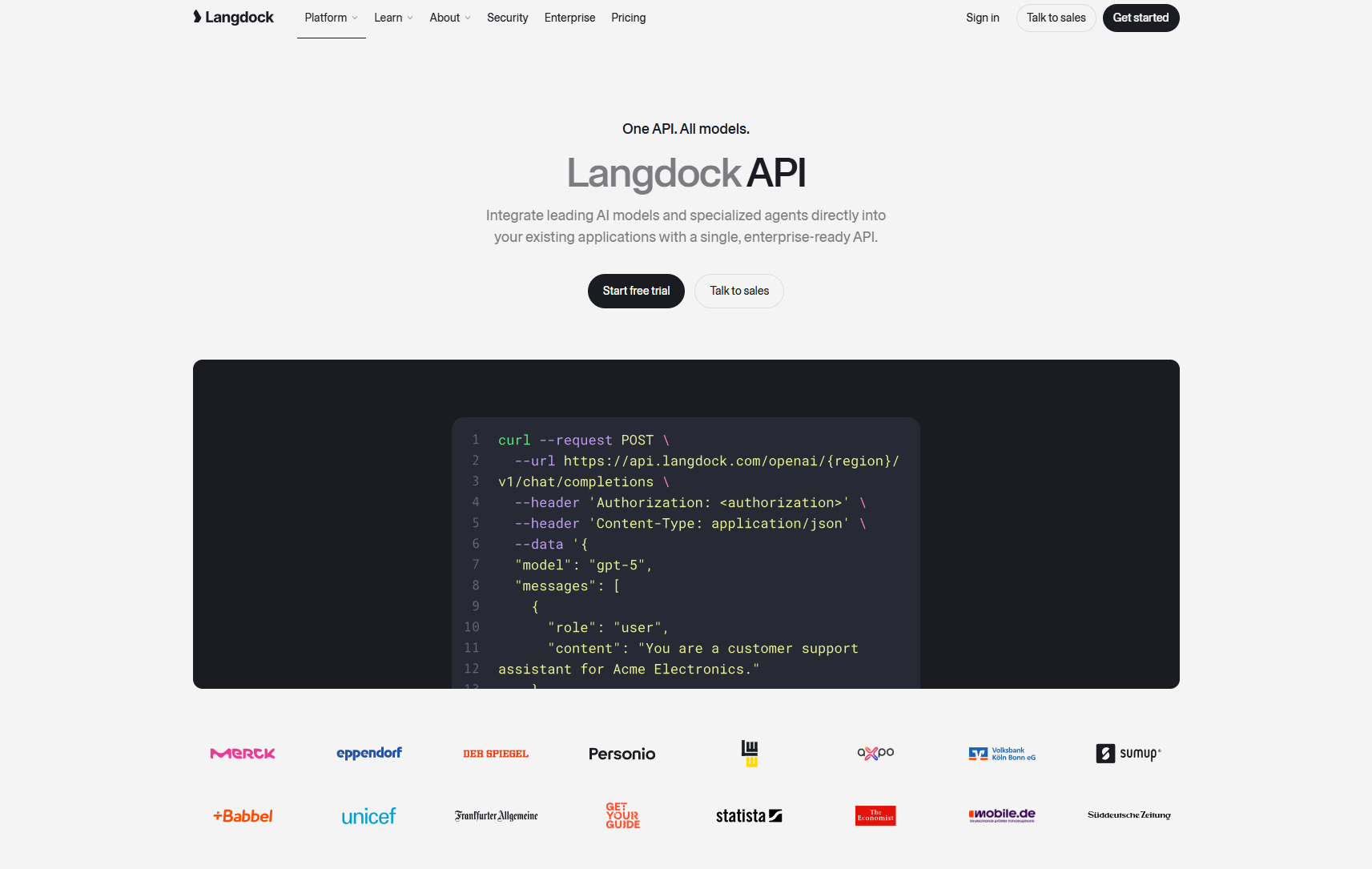This screenshot has height=869, width=1372.
Task: Click the api.langdock.com URL code line
Action: coord(707,461)
